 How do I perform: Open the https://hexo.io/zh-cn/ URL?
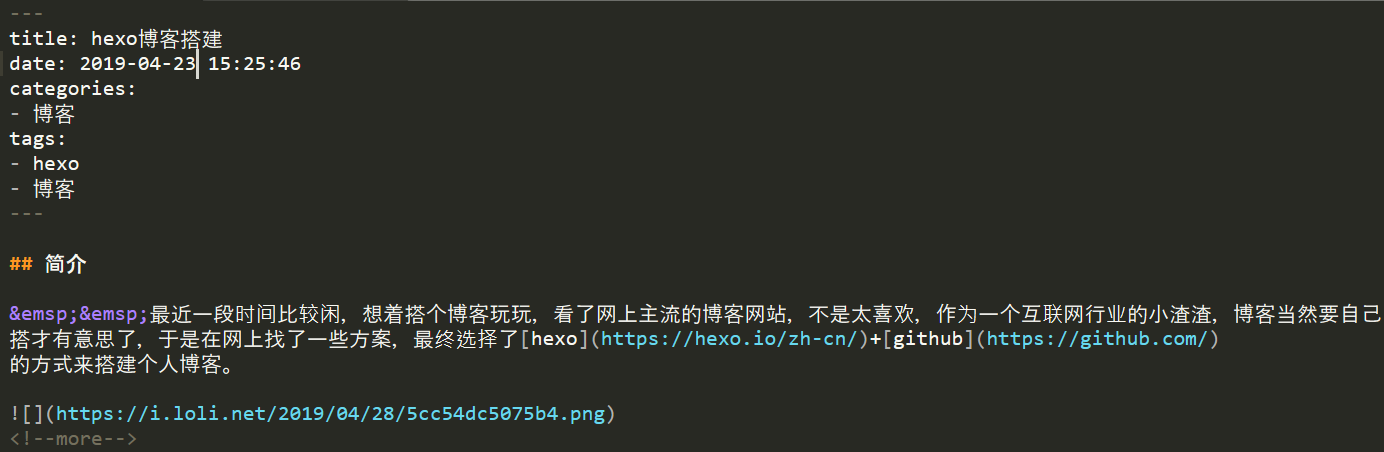pos(727,340)
